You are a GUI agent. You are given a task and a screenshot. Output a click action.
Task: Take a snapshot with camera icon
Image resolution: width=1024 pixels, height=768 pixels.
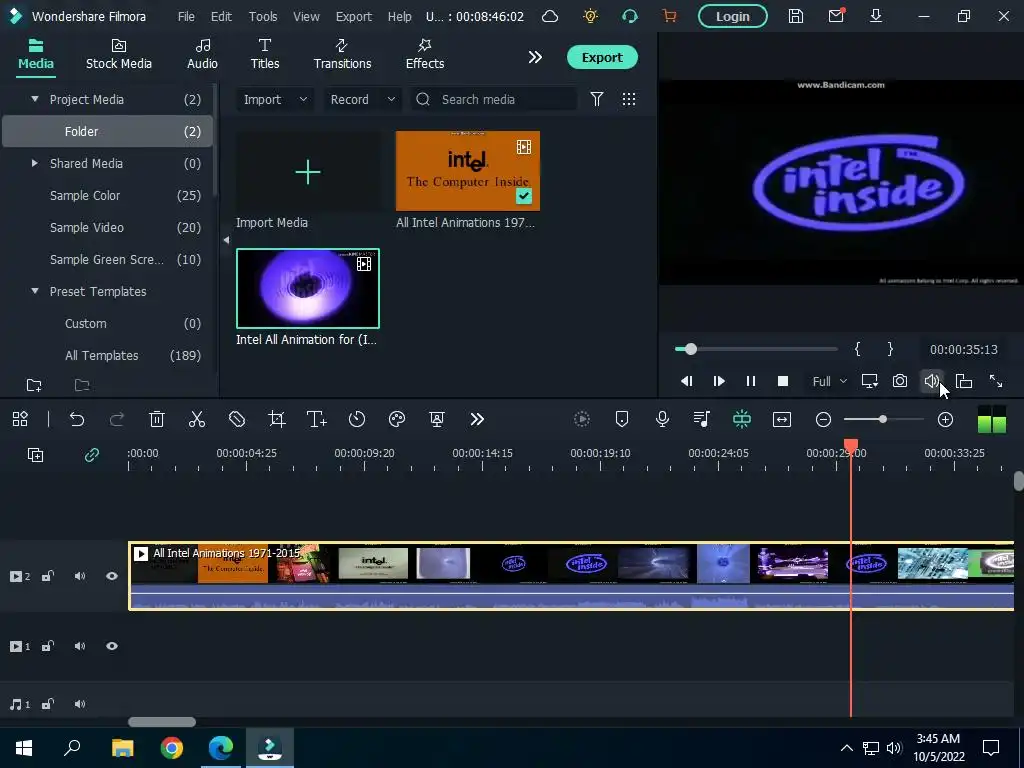click(x=900, y=381)
